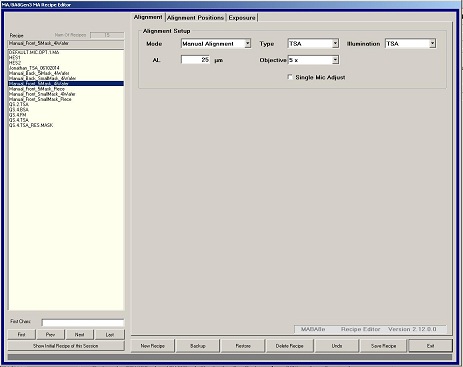Select the Jonathan_TSA recipe in the list

34,68
